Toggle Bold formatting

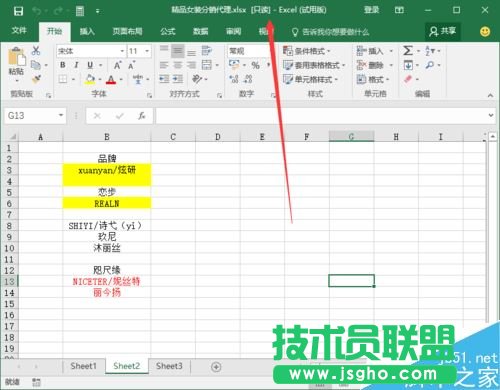tap(63, 65)
